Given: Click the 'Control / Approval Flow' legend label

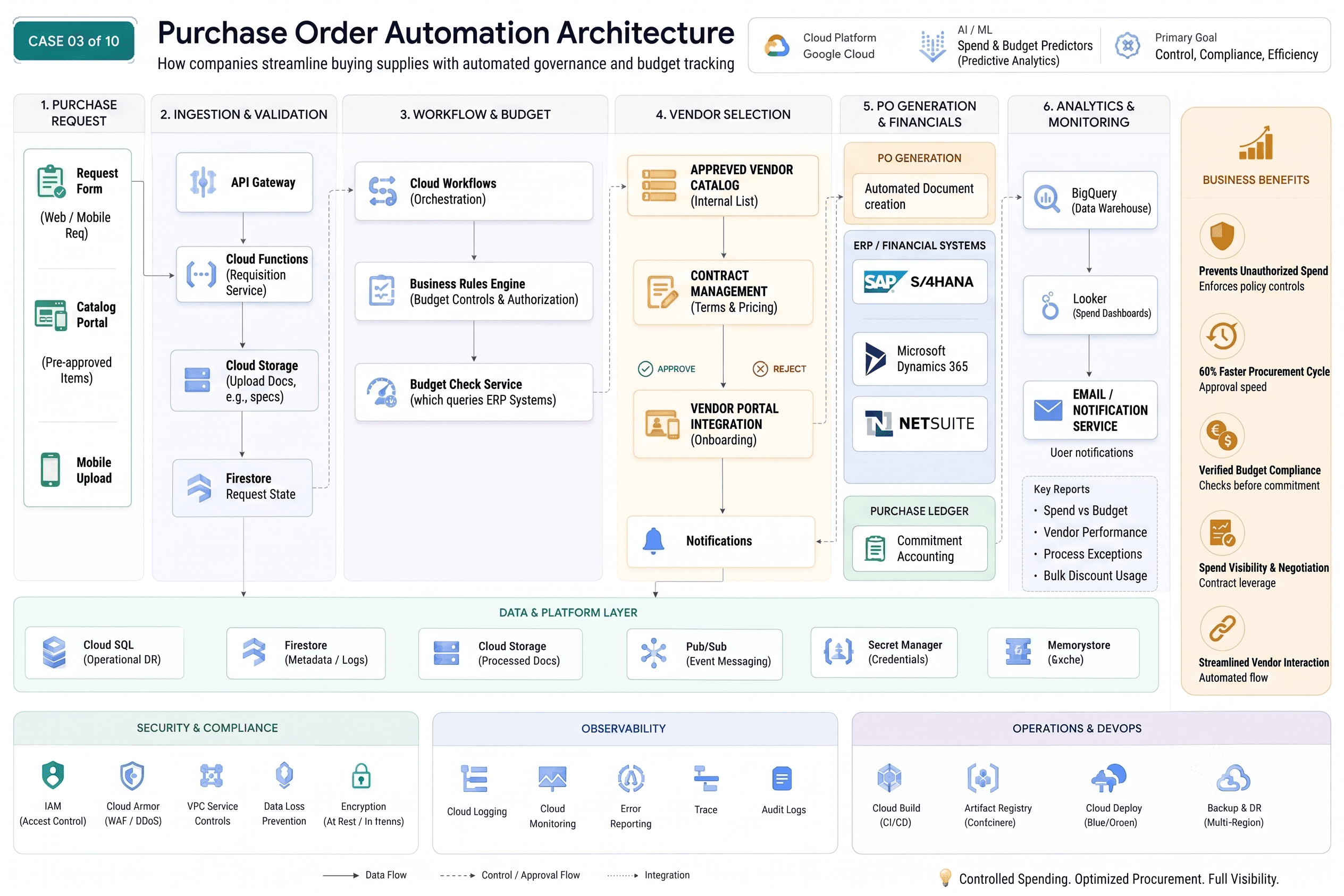Looking at the screenshot, I should 530,875.
